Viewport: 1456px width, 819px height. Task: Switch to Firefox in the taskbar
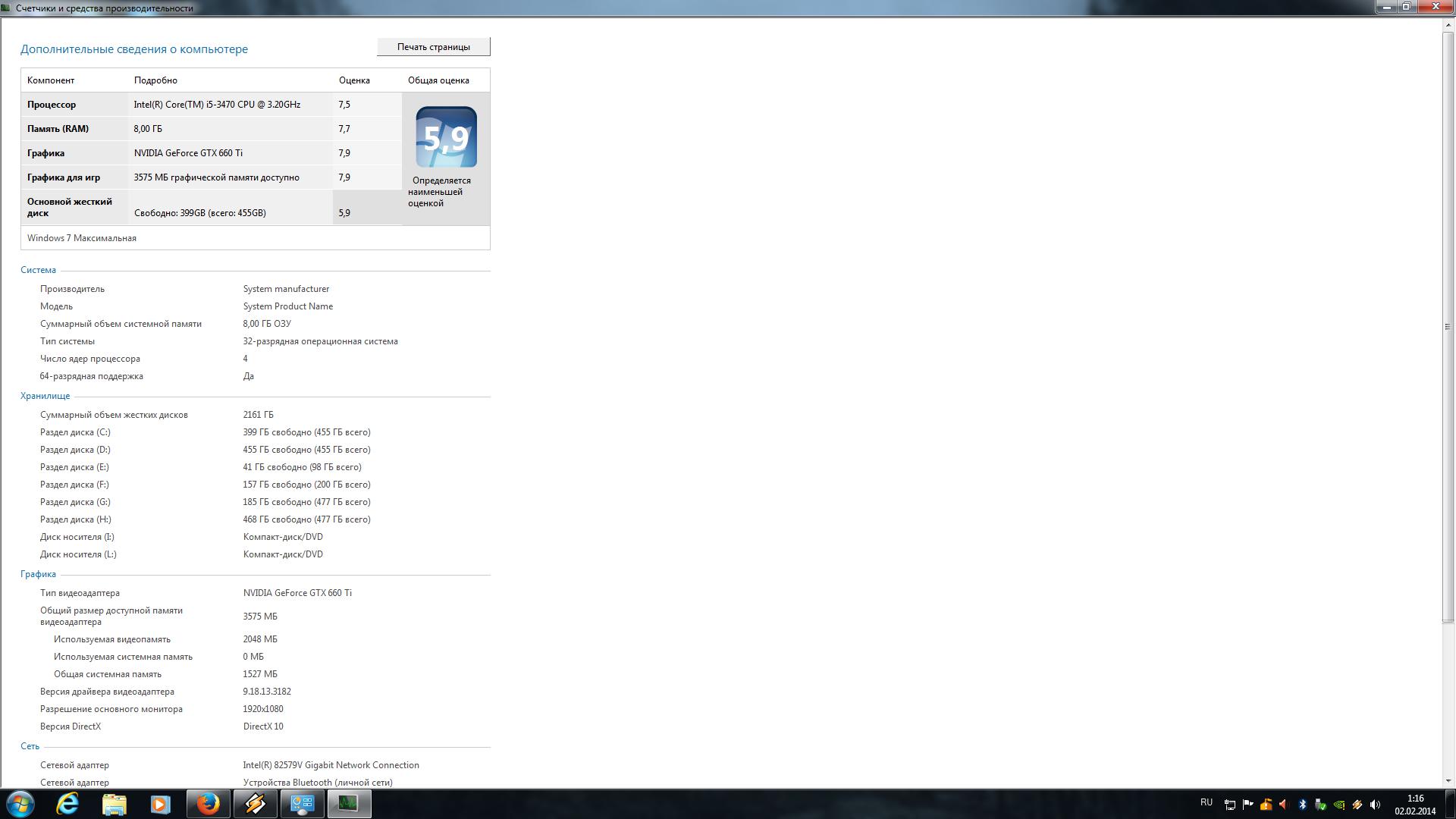(x=208, y=804)
